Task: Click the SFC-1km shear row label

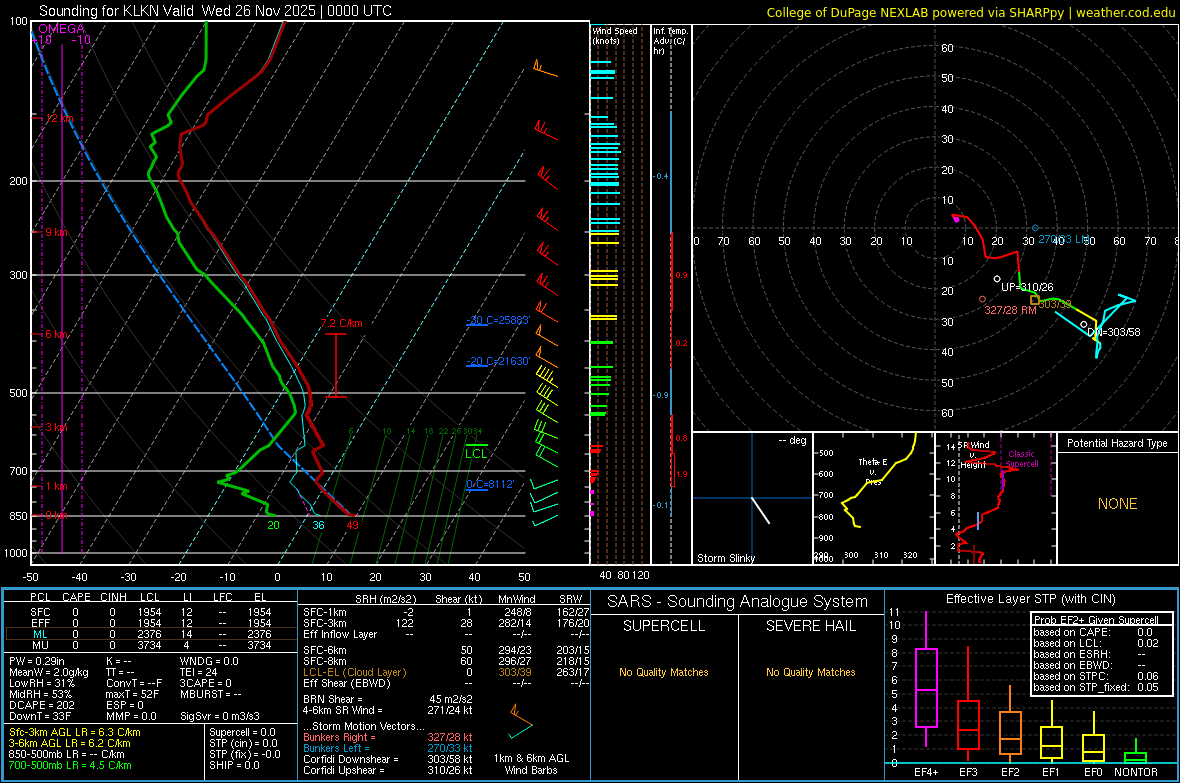Action: pos(325,612)
